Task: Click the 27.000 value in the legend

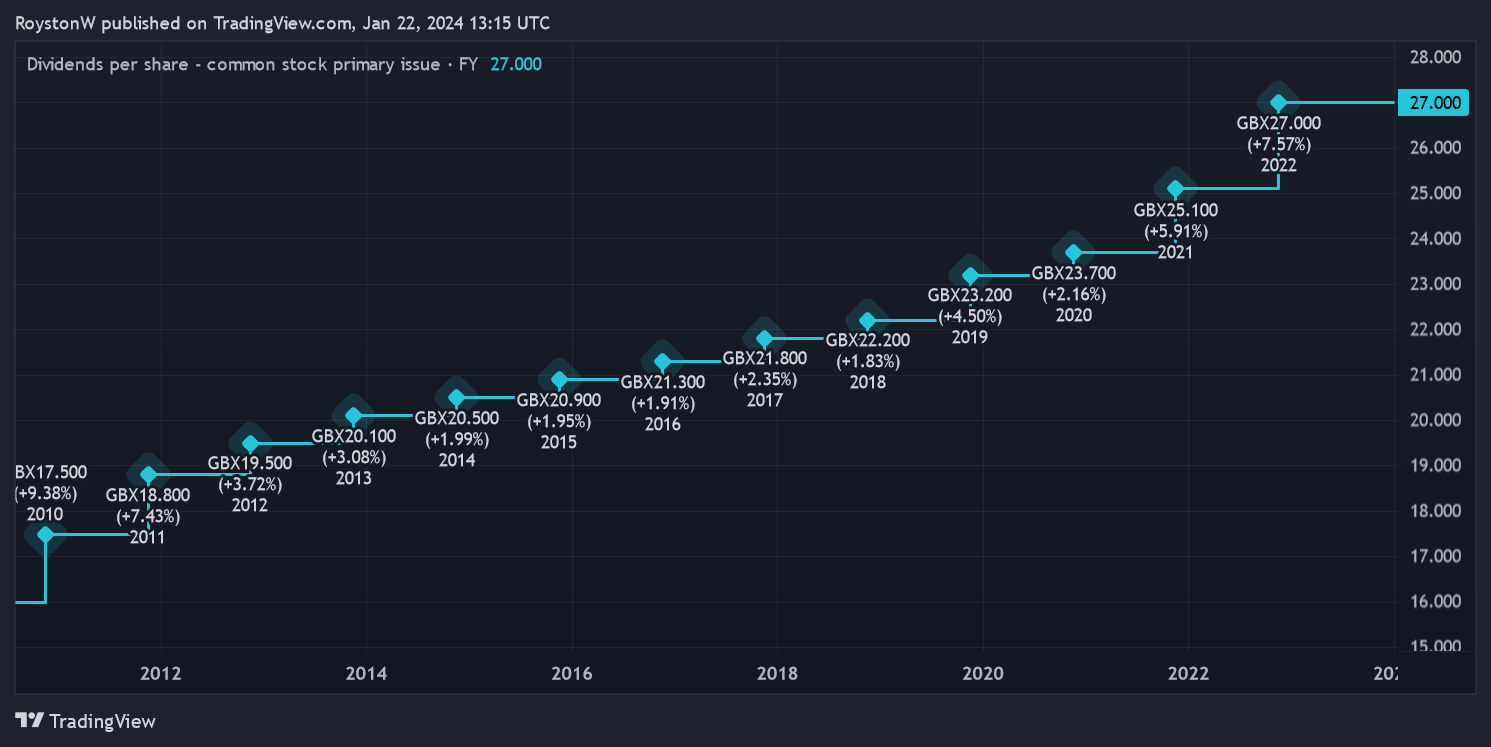Action: tap(516, 64)
